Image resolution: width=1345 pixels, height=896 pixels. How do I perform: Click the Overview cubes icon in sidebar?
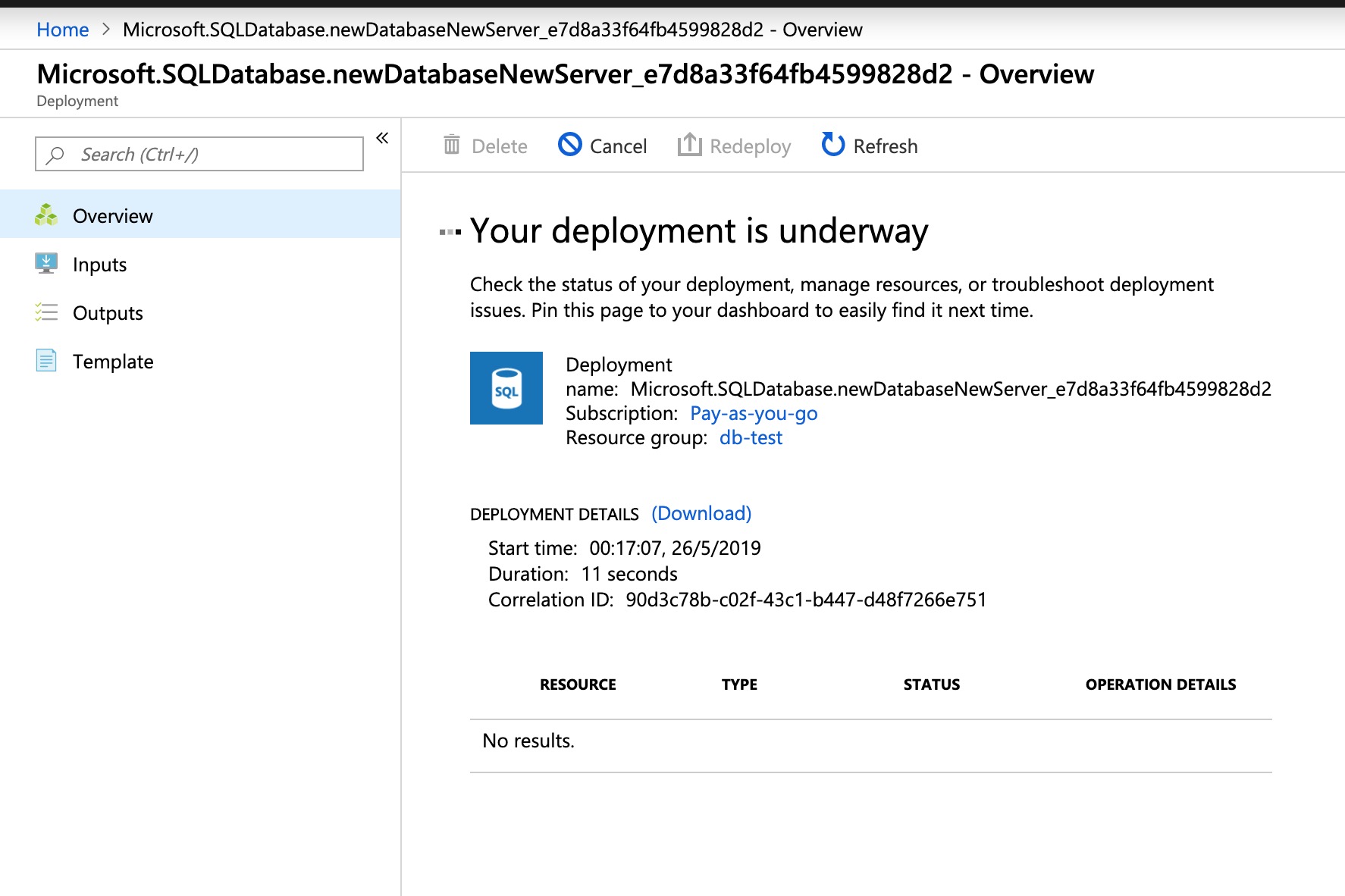click(46, 215)
